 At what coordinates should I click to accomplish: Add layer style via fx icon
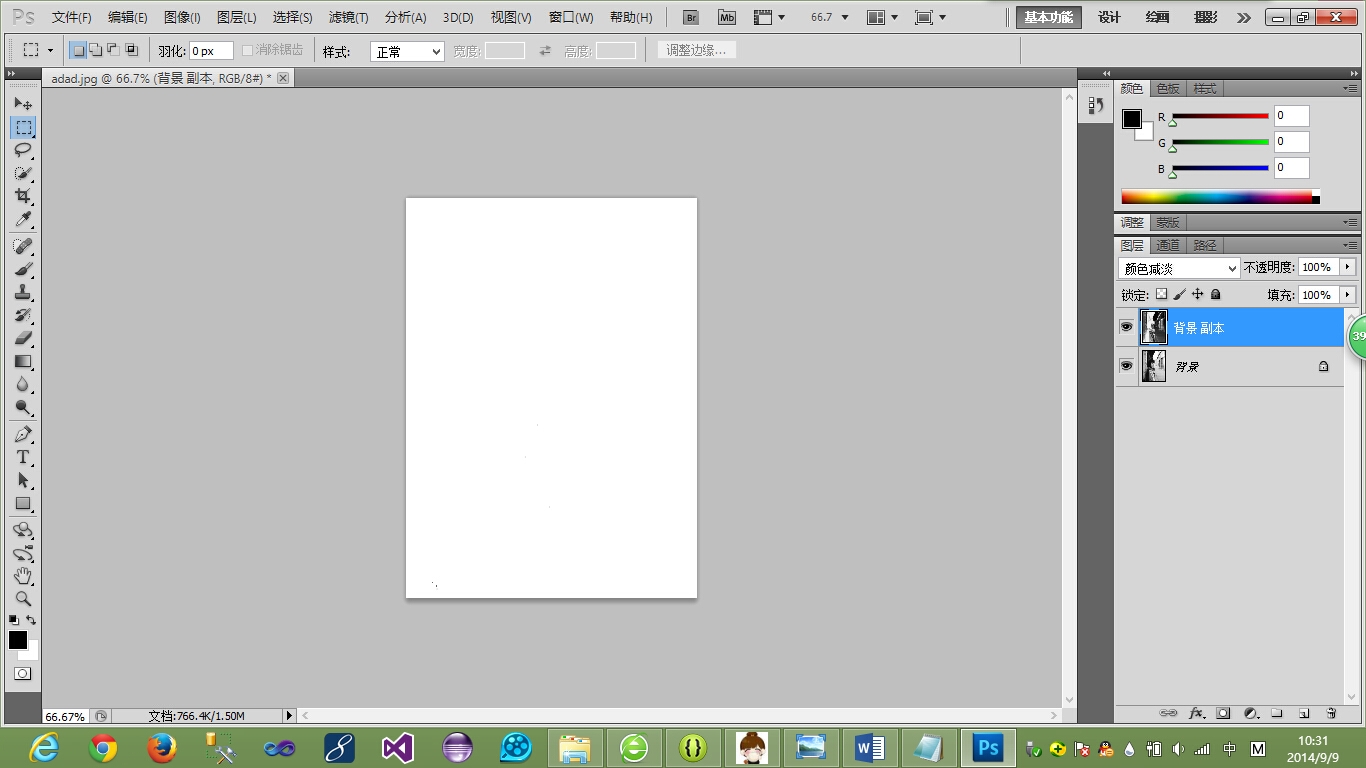point(1196,713)
